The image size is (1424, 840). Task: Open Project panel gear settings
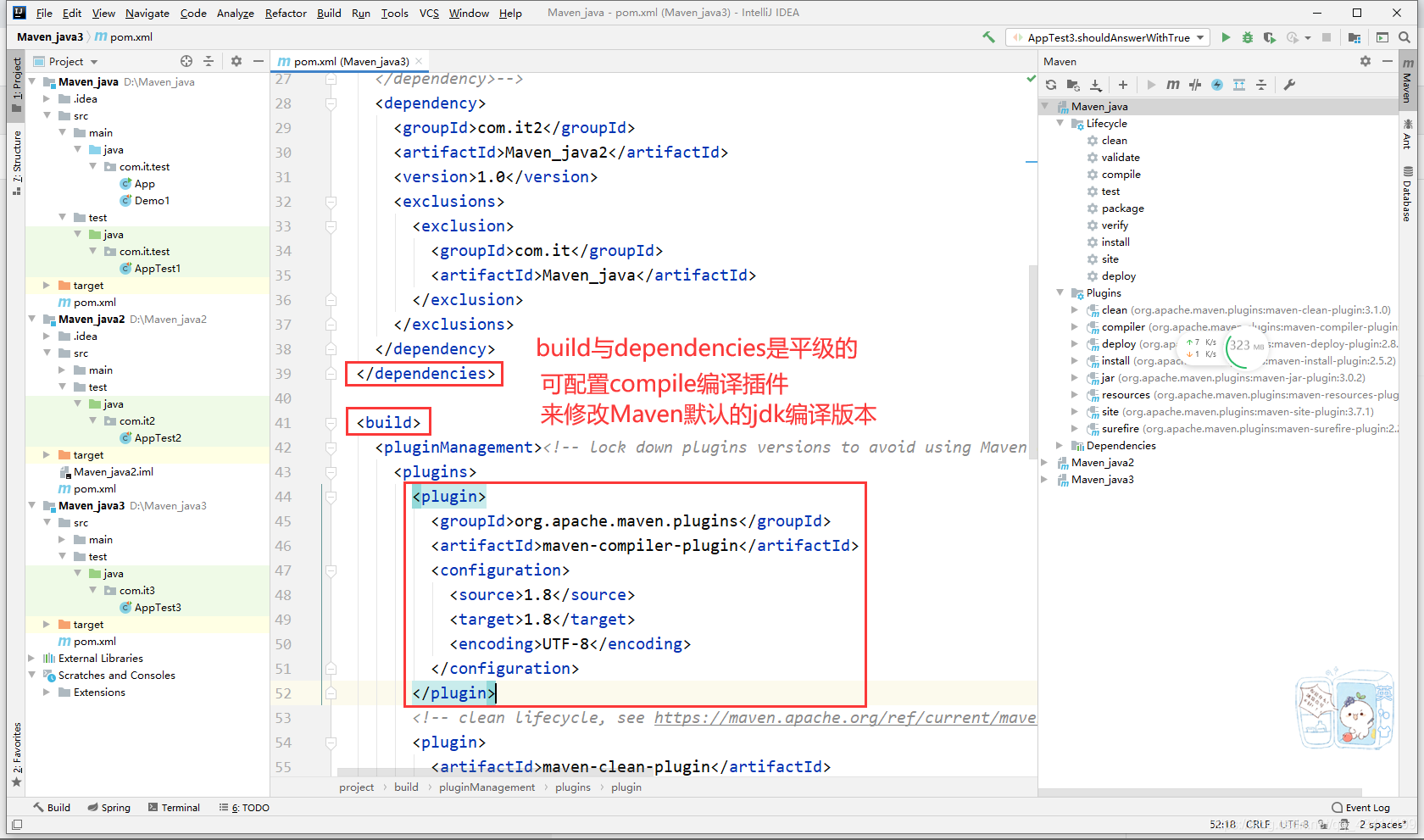[236, 61]
